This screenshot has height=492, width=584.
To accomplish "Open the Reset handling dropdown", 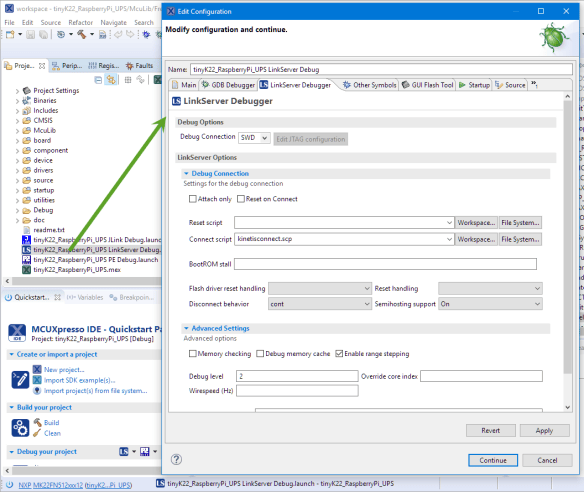I will [490, 288].
